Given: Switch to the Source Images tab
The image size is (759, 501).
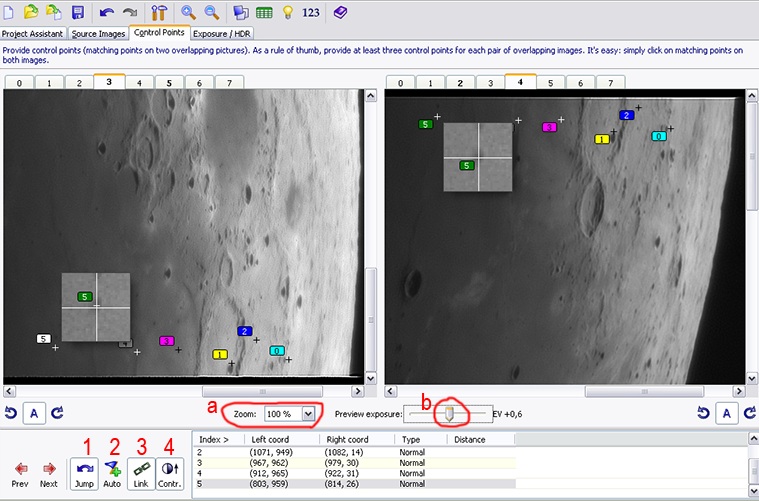Looking at the screenshot, I should (x=98, y=33).
